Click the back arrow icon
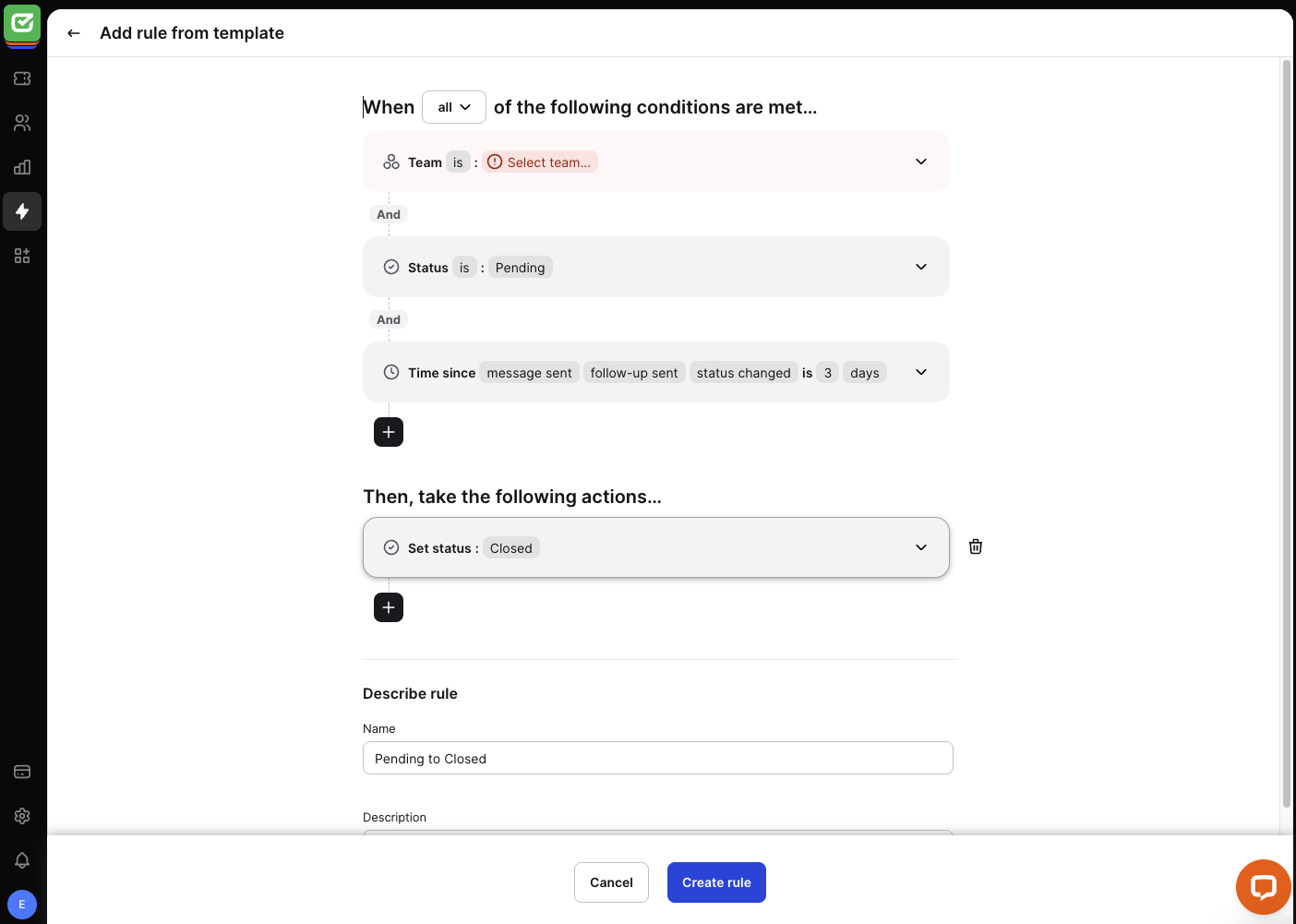The height and width of the screenshot is (924, 1296). click(74, 33)
